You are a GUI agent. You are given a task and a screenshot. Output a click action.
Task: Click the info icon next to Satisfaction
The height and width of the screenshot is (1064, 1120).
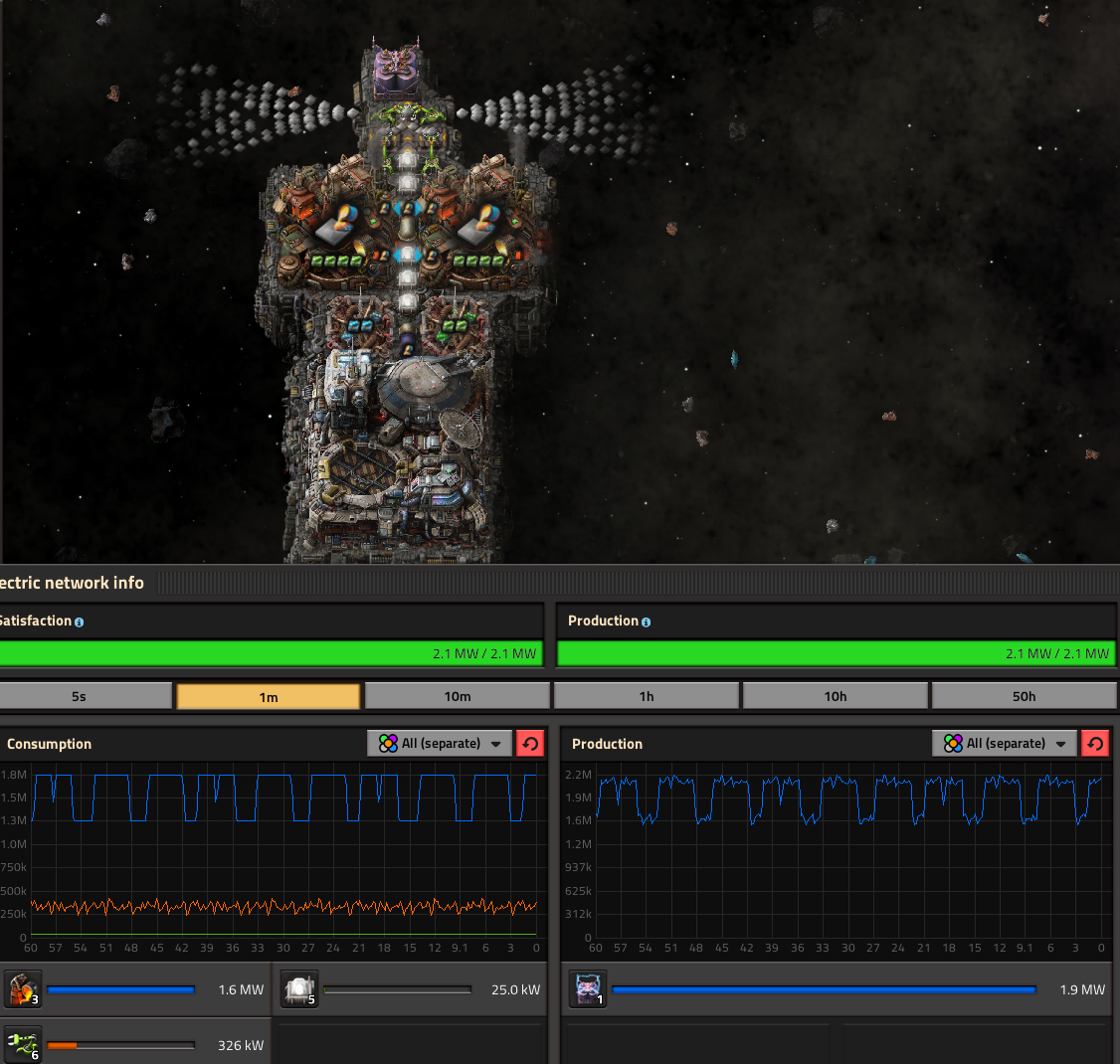coord(79,621)
